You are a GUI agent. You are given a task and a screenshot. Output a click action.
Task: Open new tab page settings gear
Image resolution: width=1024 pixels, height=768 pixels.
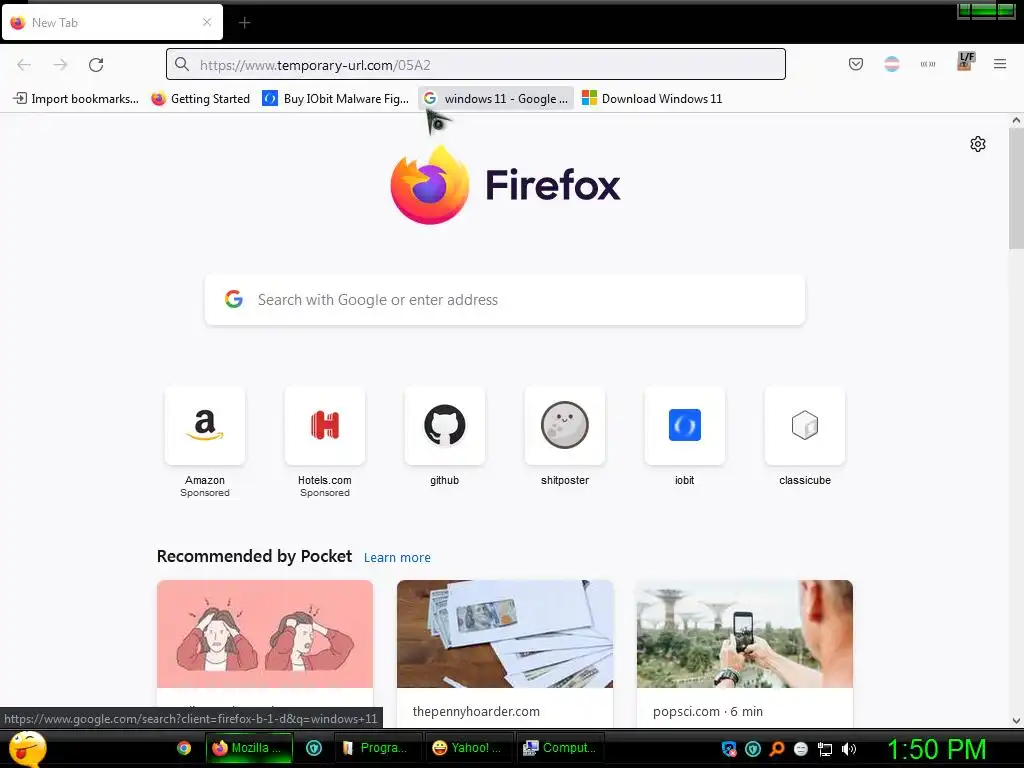click(978, 144)
